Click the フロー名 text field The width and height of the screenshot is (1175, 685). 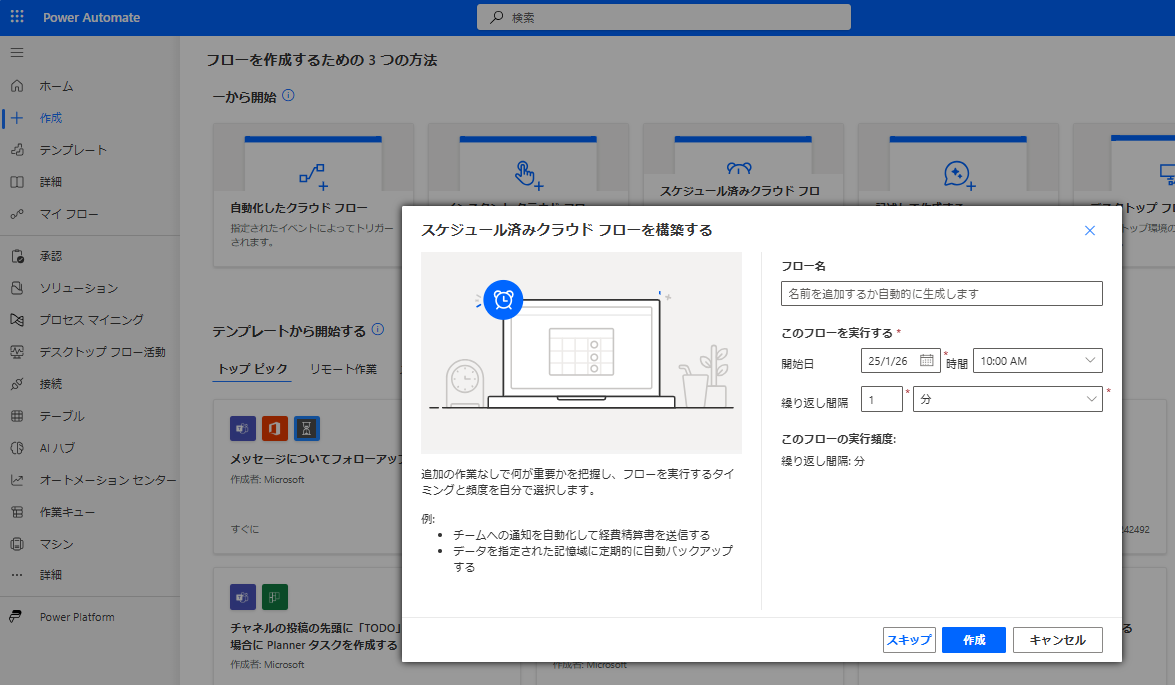point(941,294)
